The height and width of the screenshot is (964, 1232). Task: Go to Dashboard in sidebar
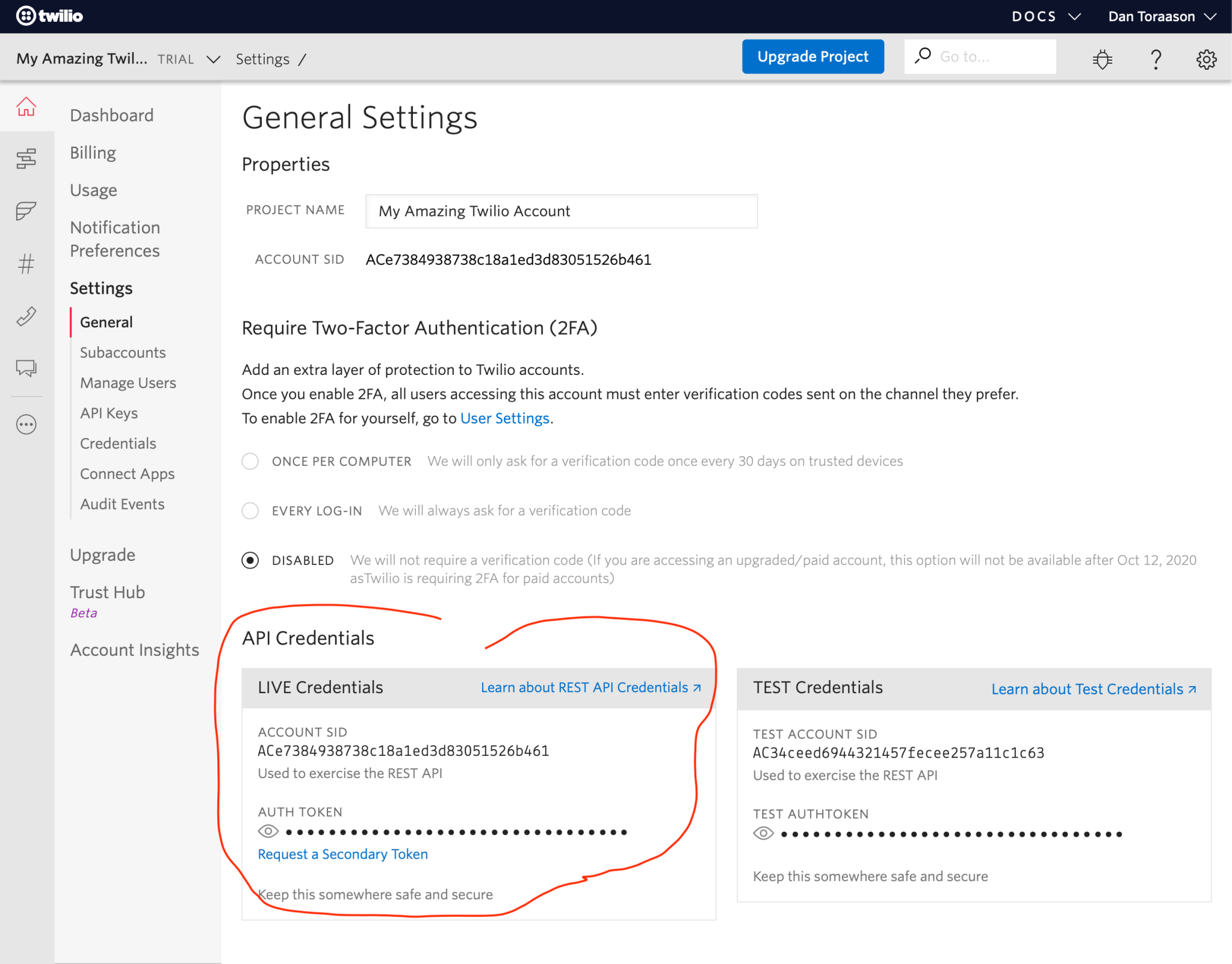point(112,115)
